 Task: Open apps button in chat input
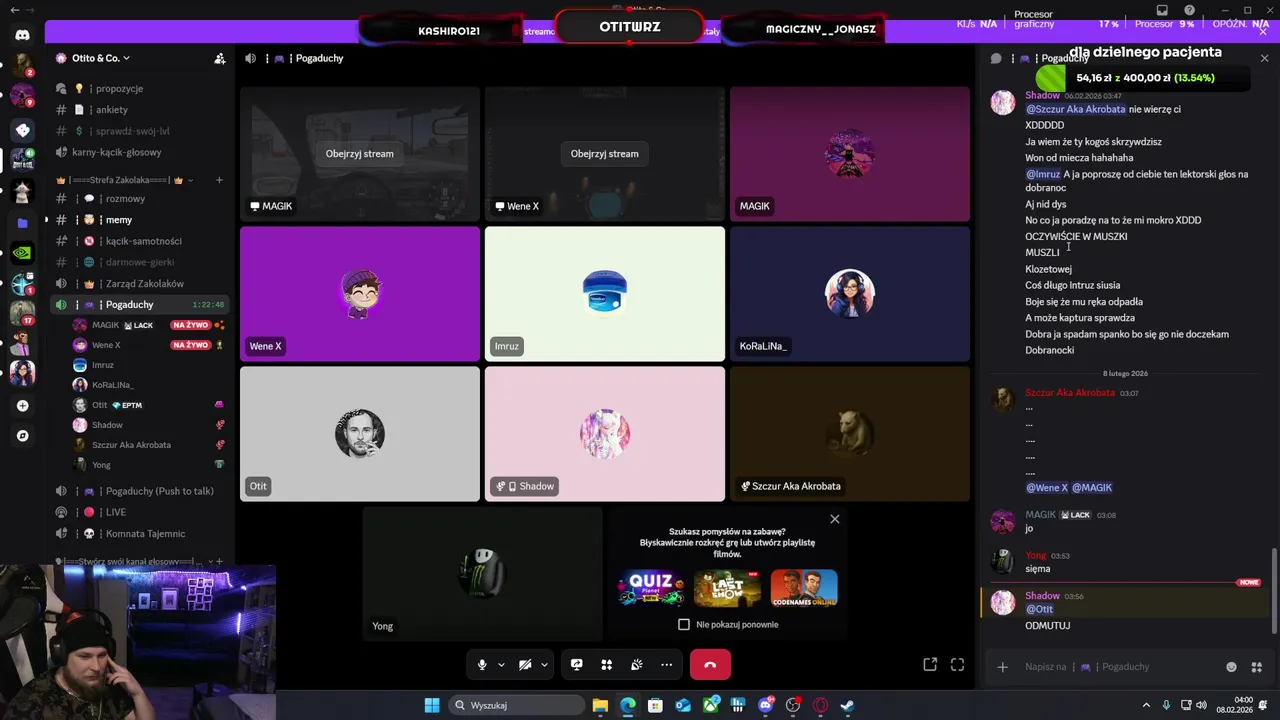(x=1257, y=667)
